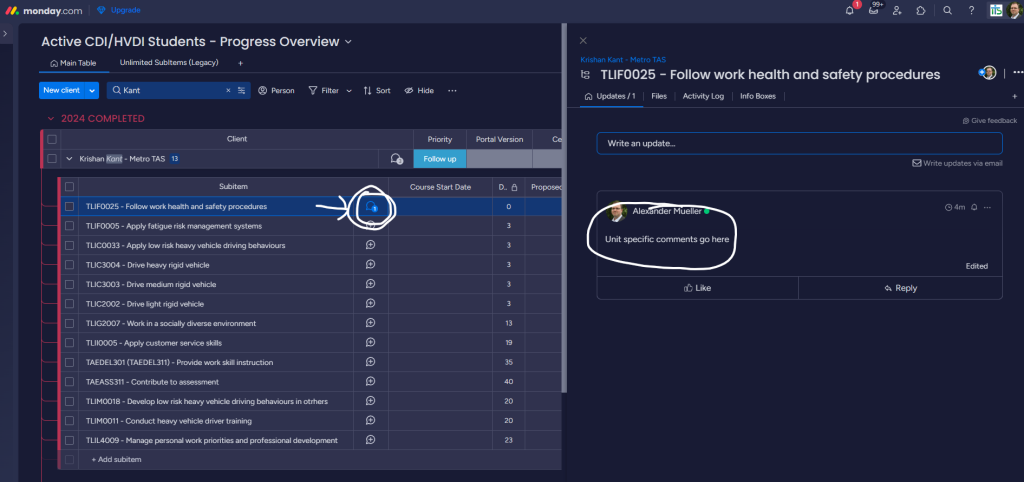This screenshot has width=1024, height=482.
Task: Add update to TLIC3004 subitem conversation icon
Action: pyautogui.click(x=370, y=265)
